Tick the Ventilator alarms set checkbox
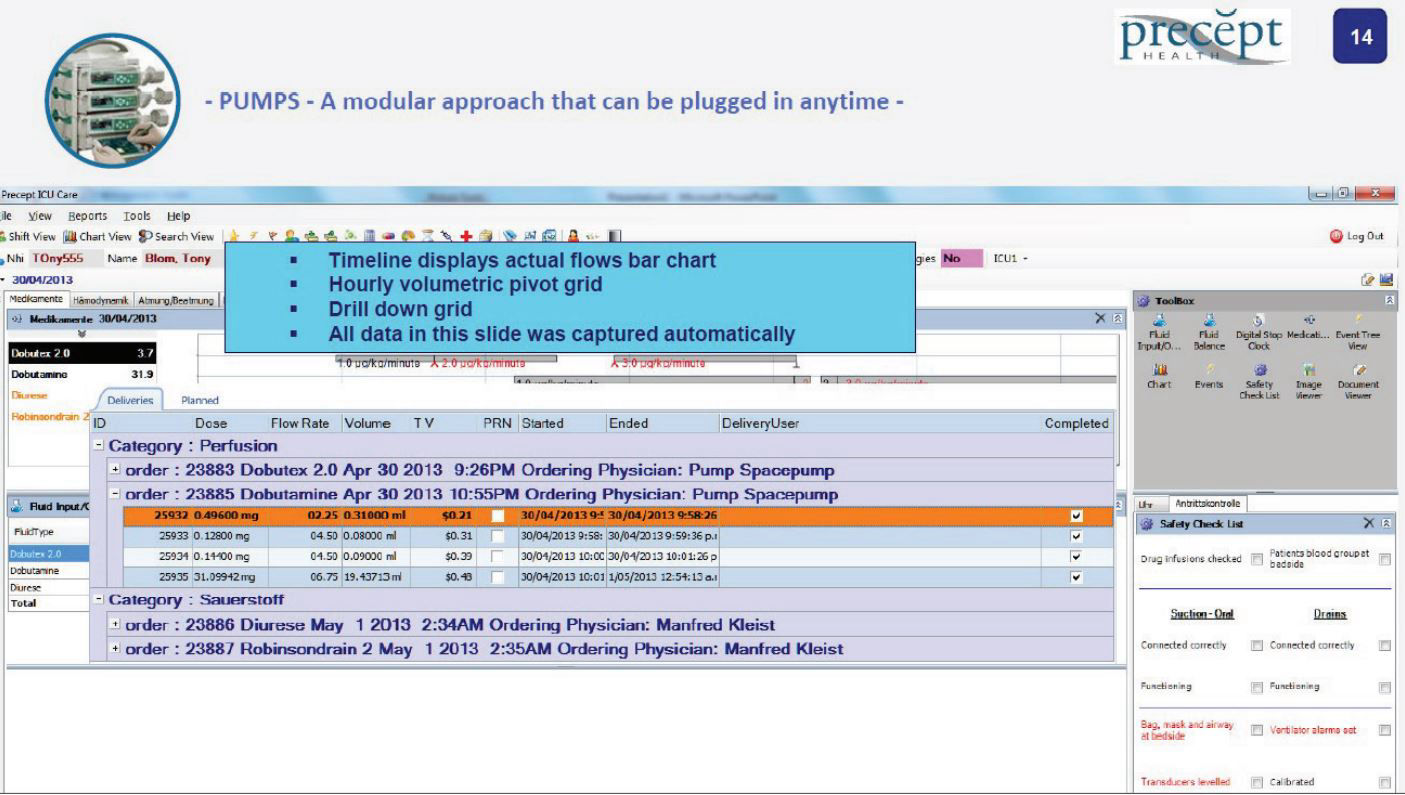Image resolution: width=1405 pixels, height=795 pixels. [x=1386, y=729]
